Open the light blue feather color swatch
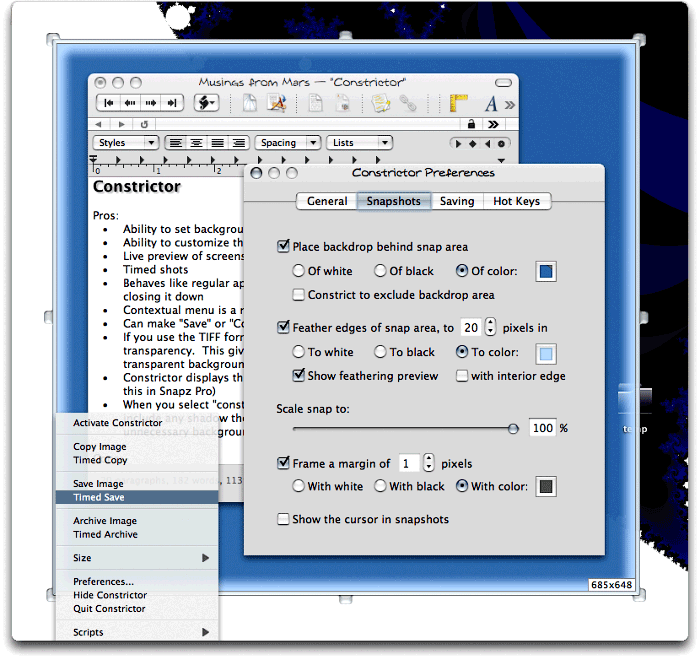The width and height of the screenshot is (700, 660). tap(546, 354)
